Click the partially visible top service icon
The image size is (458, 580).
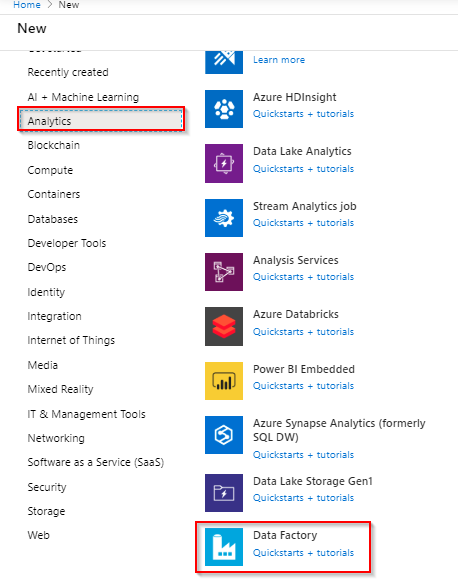(224, 62)
